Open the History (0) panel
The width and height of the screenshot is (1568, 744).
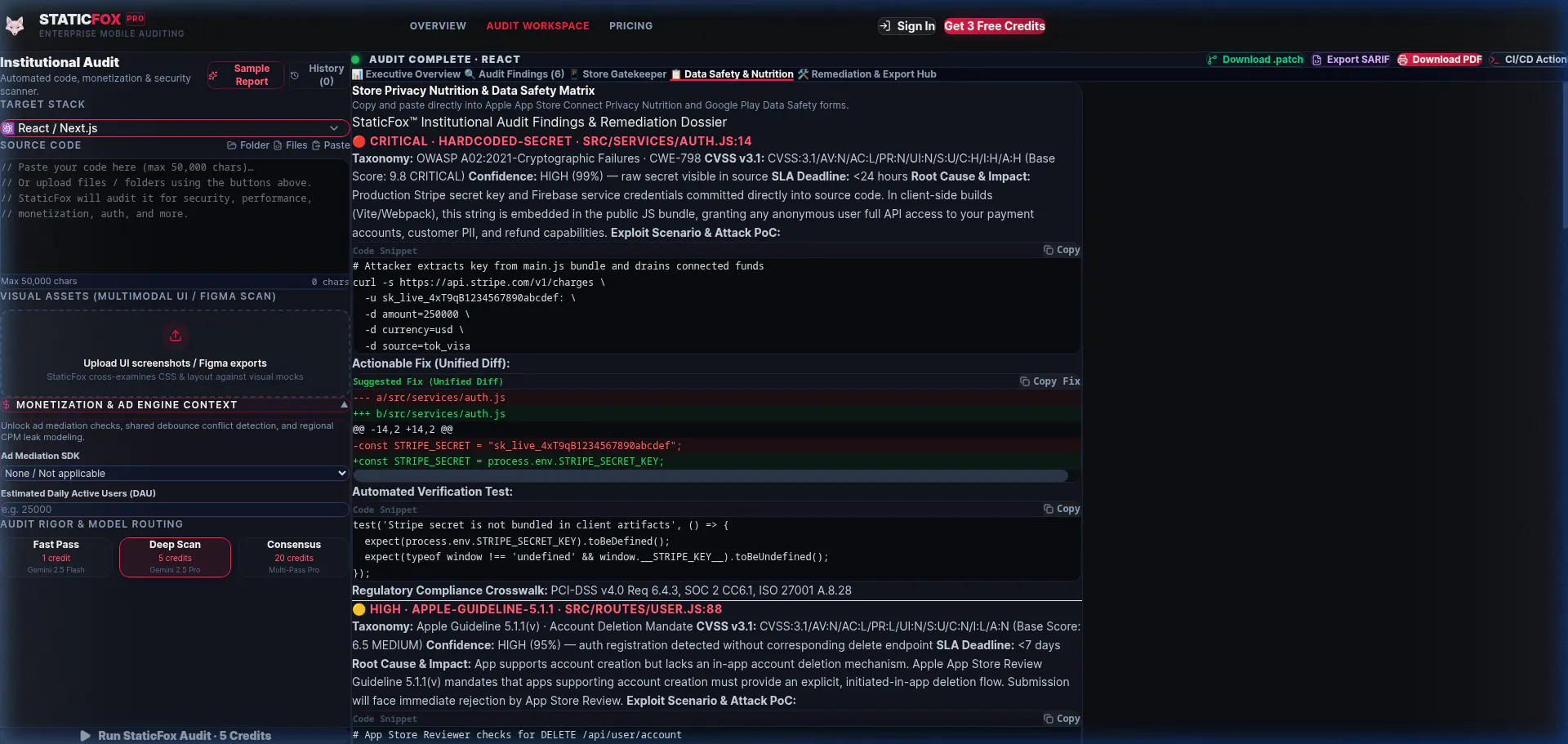click(318, 75)
